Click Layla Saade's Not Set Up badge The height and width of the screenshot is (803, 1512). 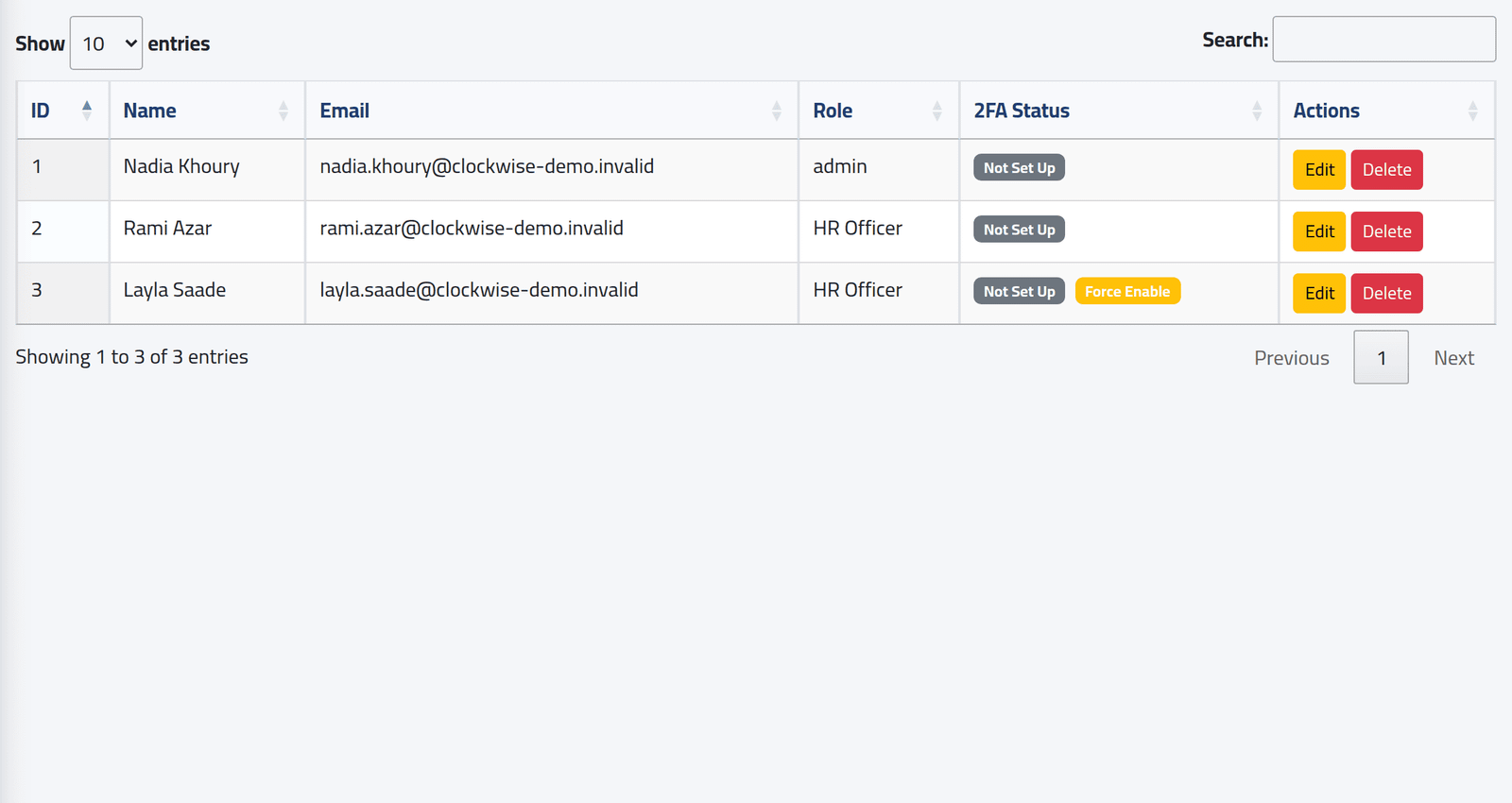tap(1019, 291)
